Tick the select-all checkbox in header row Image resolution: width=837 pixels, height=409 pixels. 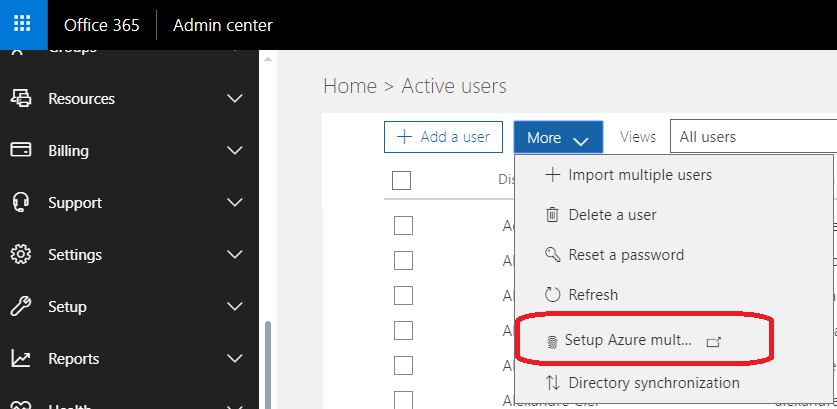[402, 180]
